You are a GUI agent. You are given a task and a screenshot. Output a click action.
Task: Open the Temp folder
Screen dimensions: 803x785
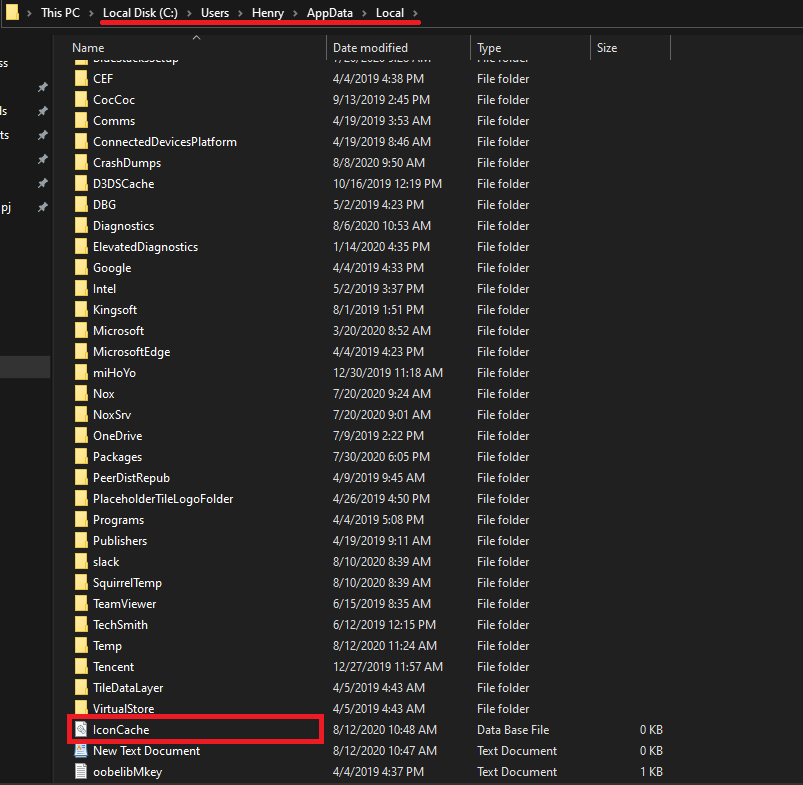108,645
